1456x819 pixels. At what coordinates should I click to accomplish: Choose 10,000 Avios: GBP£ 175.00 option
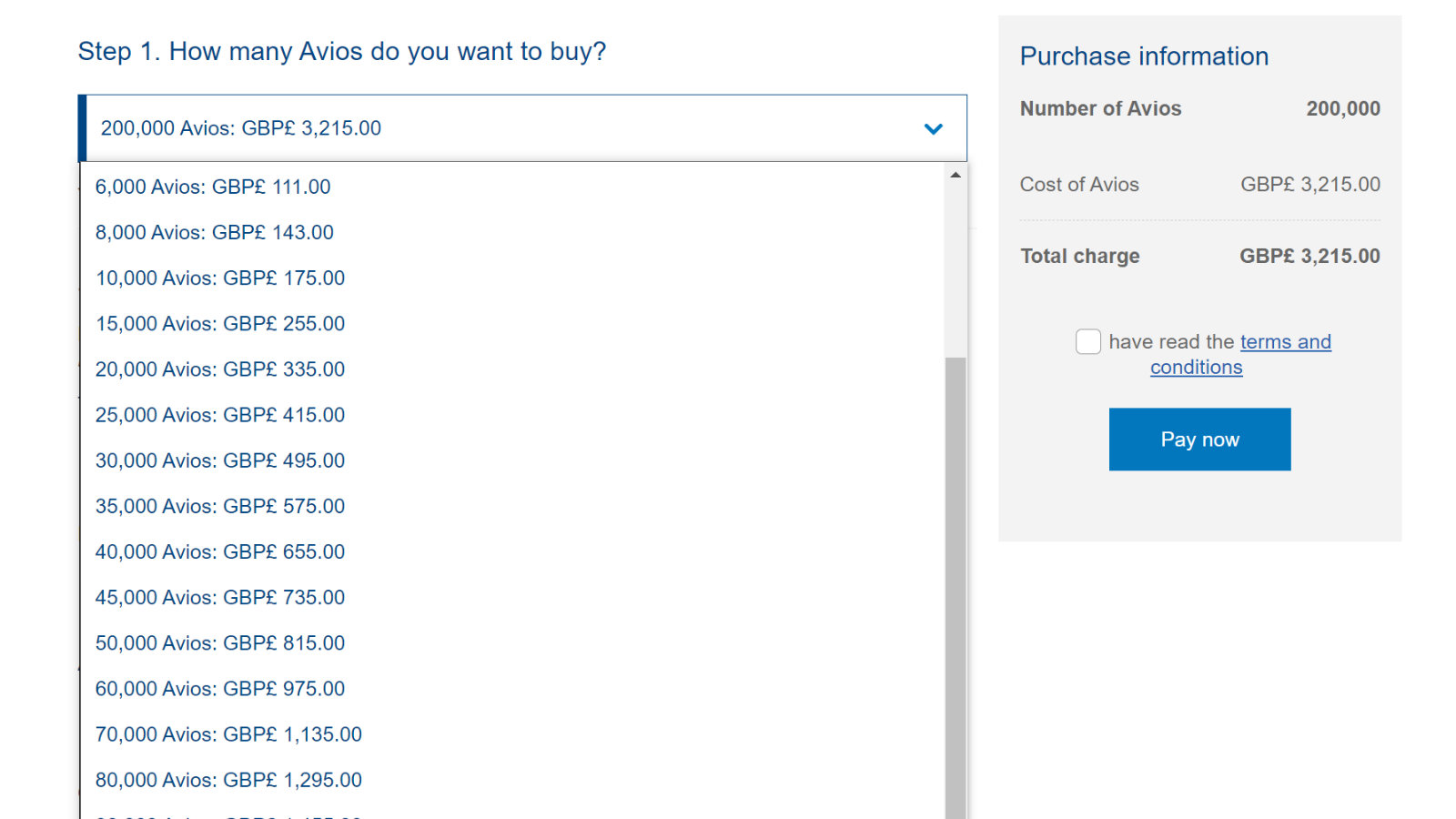coord(513,278)
